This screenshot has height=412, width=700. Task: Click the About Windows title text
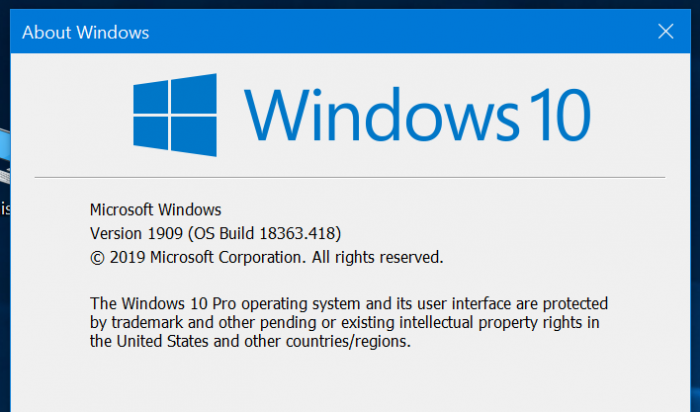(x=86, y=33)
